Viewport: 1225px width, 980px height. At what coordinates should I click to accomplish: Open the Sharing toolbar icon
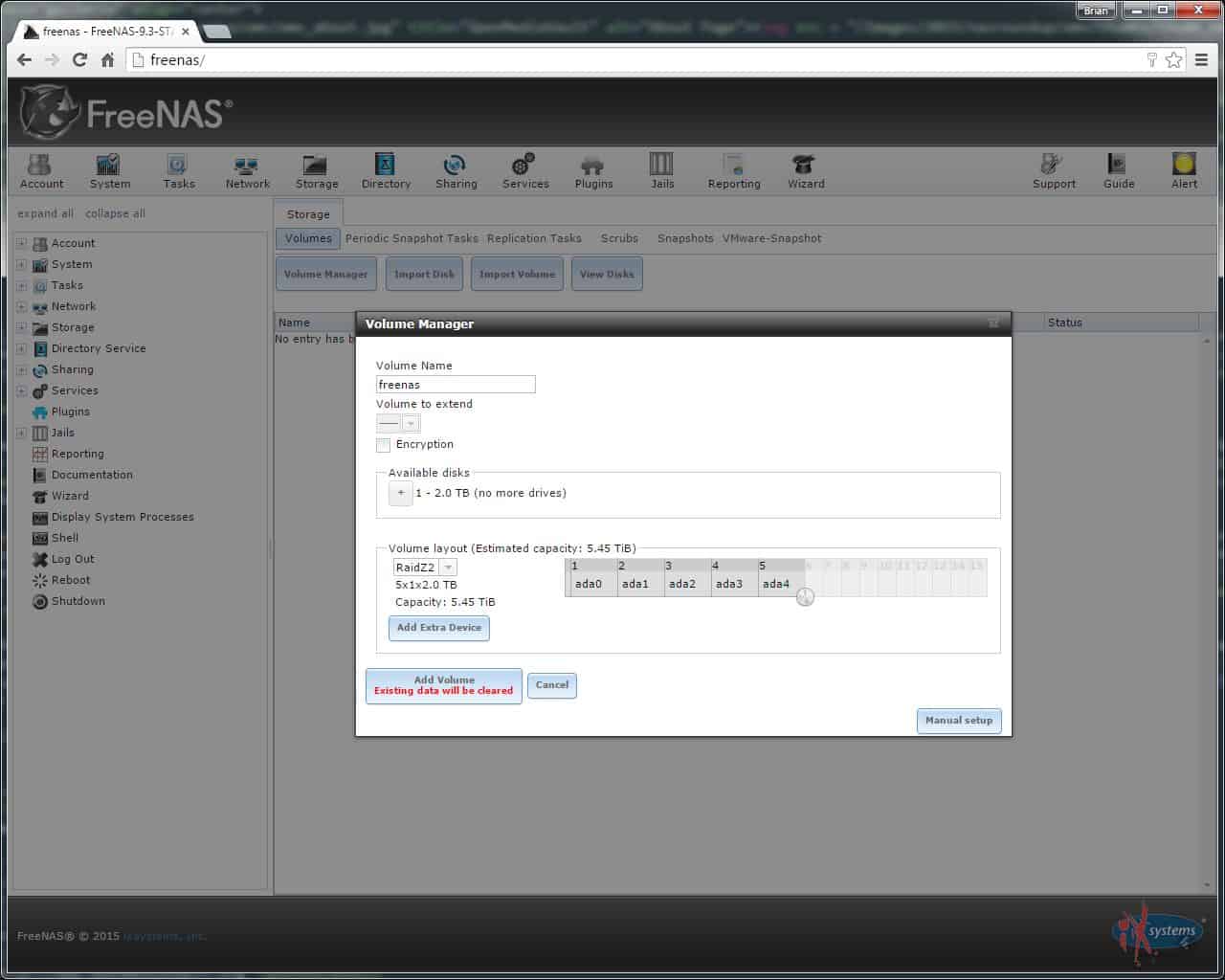point(456,171)
